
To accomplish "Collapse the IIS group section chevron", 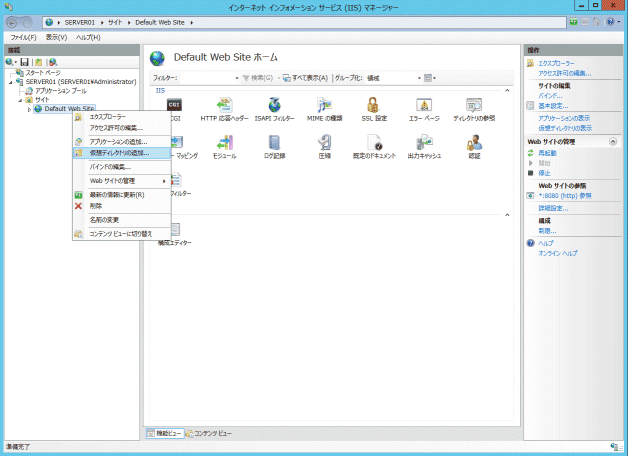I will [507, 90].
